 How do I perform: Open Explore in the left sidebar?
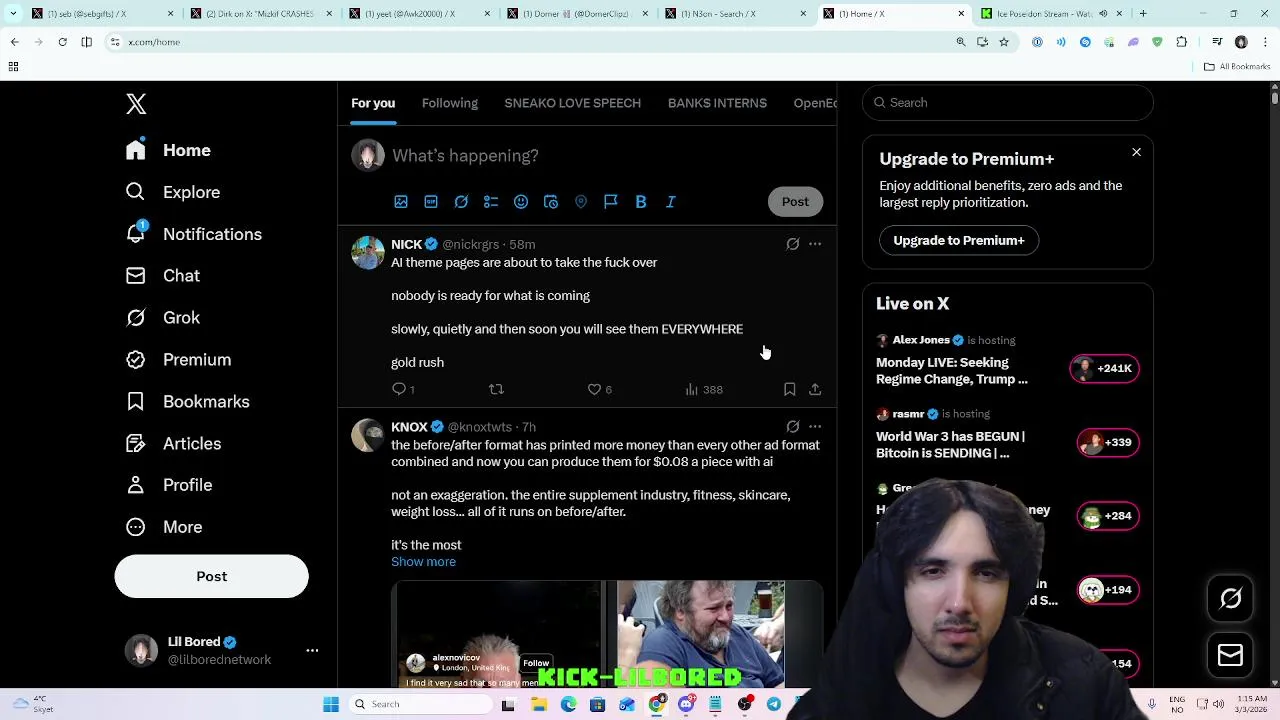[x=173, y=192]
